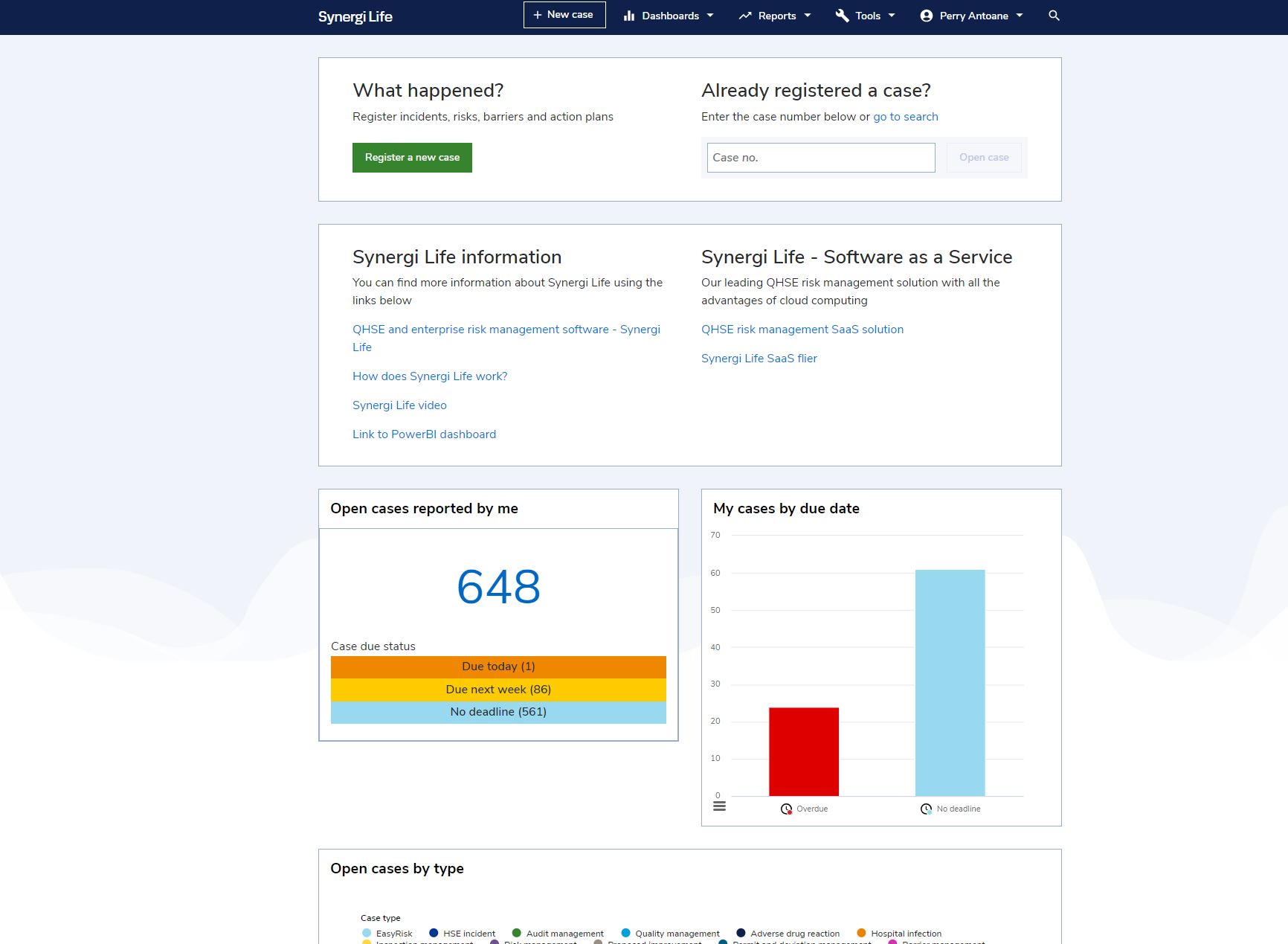Follow the go to search link

click(x=906, y=117)
